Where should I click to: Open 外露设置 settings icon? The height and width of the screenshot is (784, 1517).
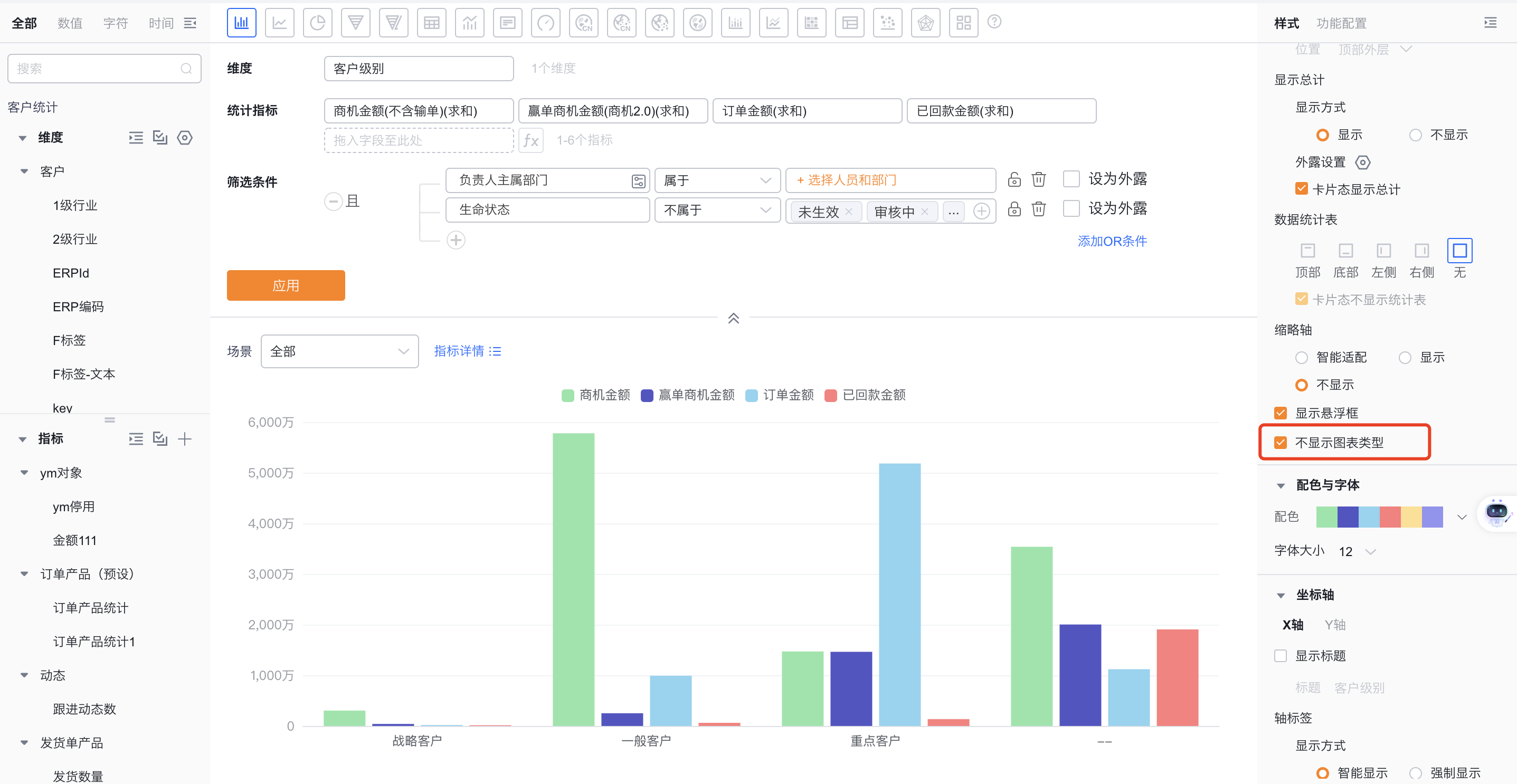[x=1363, y=162]
